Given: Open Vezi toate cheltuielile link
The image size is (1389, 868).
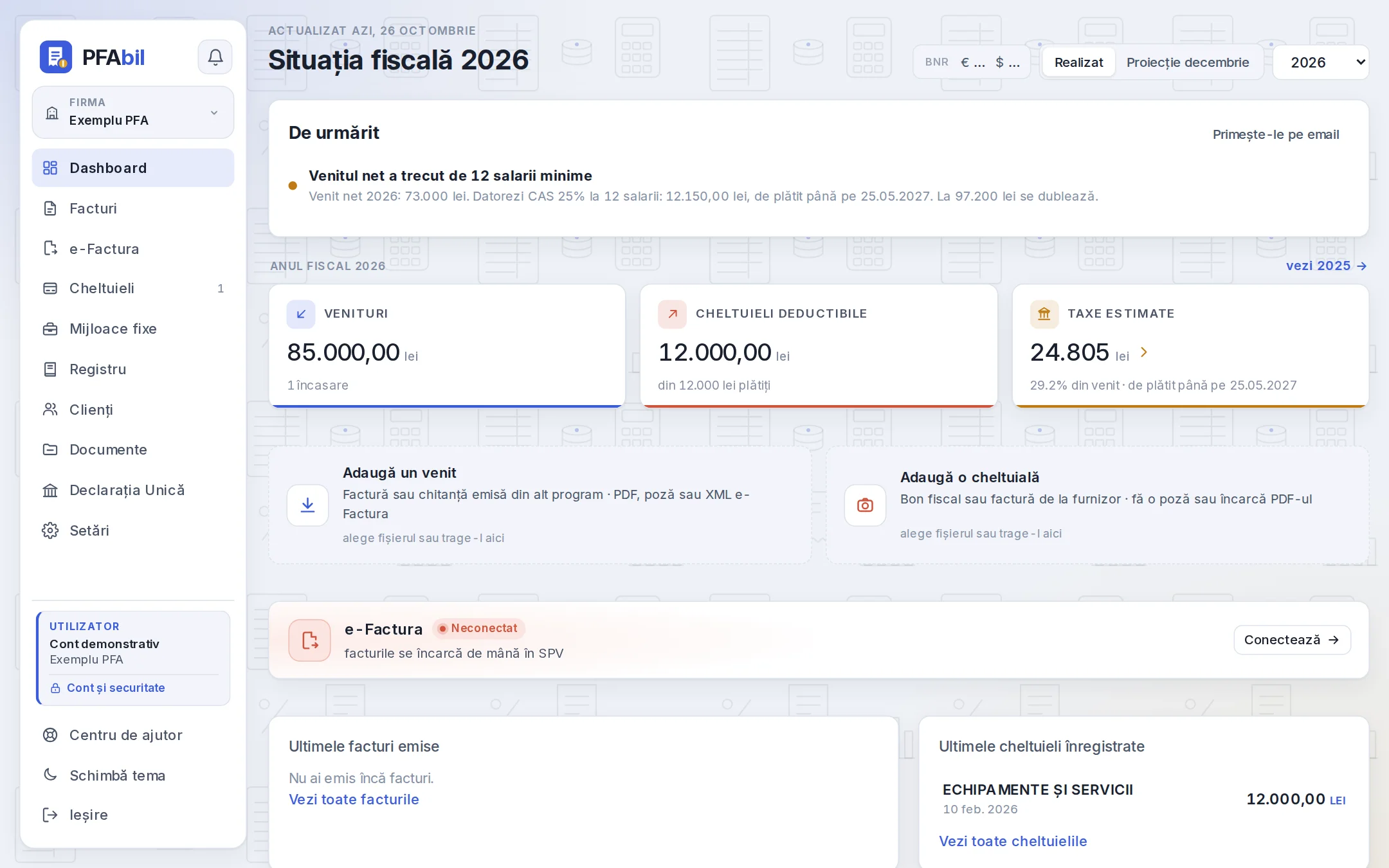Looking at the screenshot, I should pos(1013,841).
